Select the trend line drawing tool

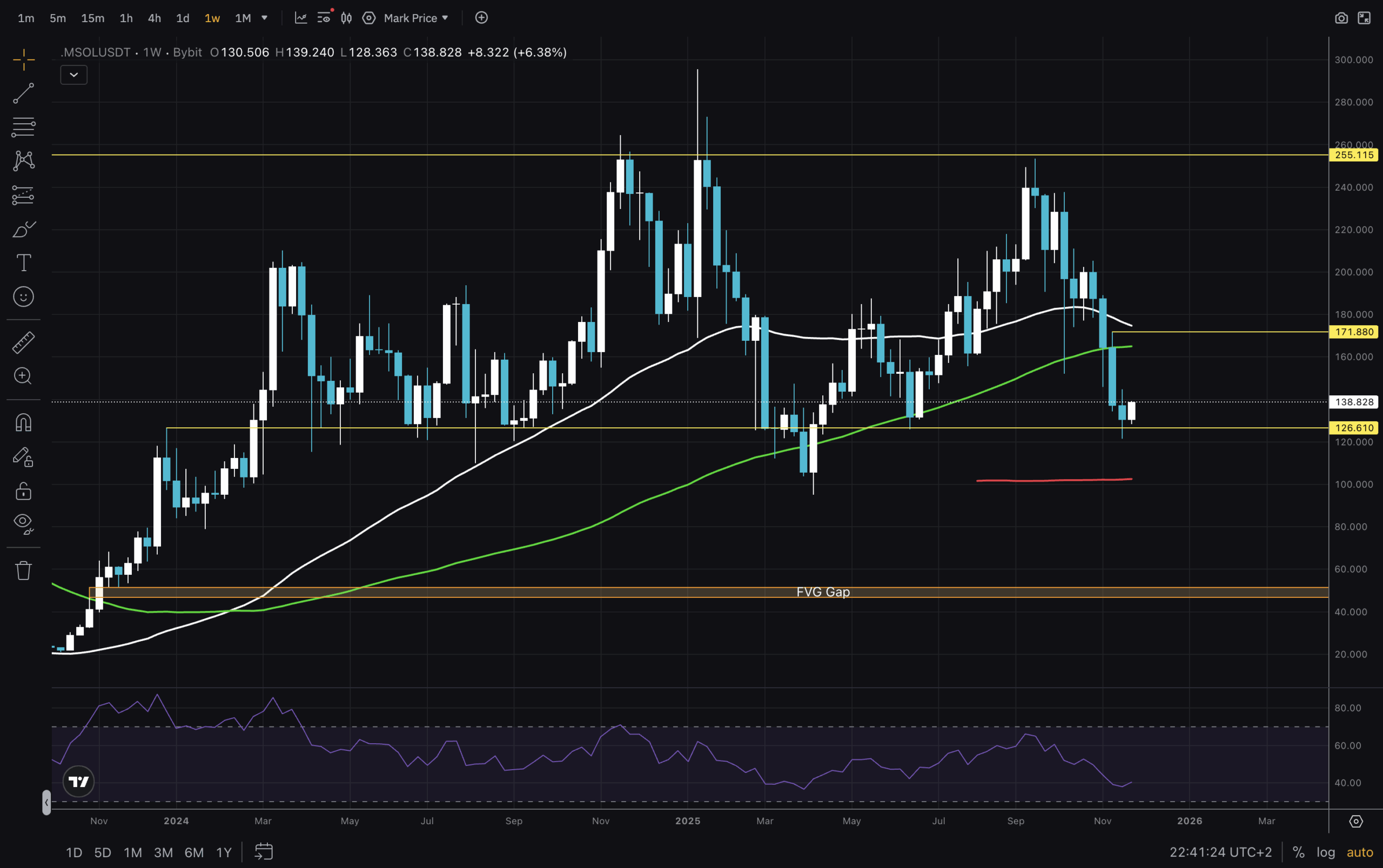pyautogui.click(x=24, y=93)
